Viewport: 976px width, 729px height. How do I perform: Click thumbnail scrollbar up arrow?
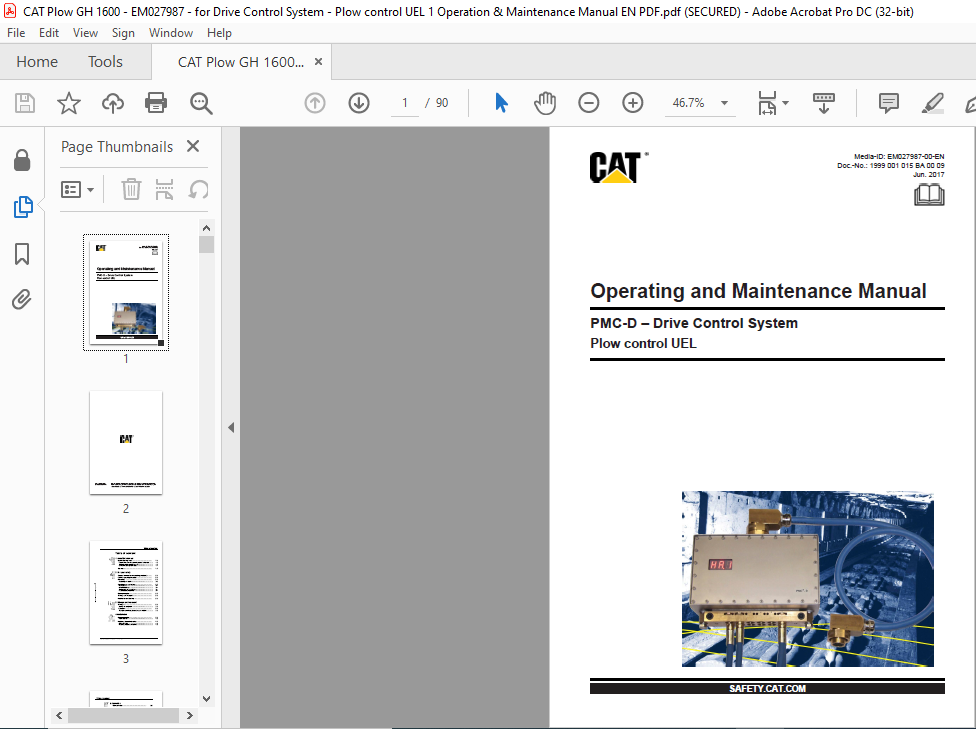tap(207, 228)
